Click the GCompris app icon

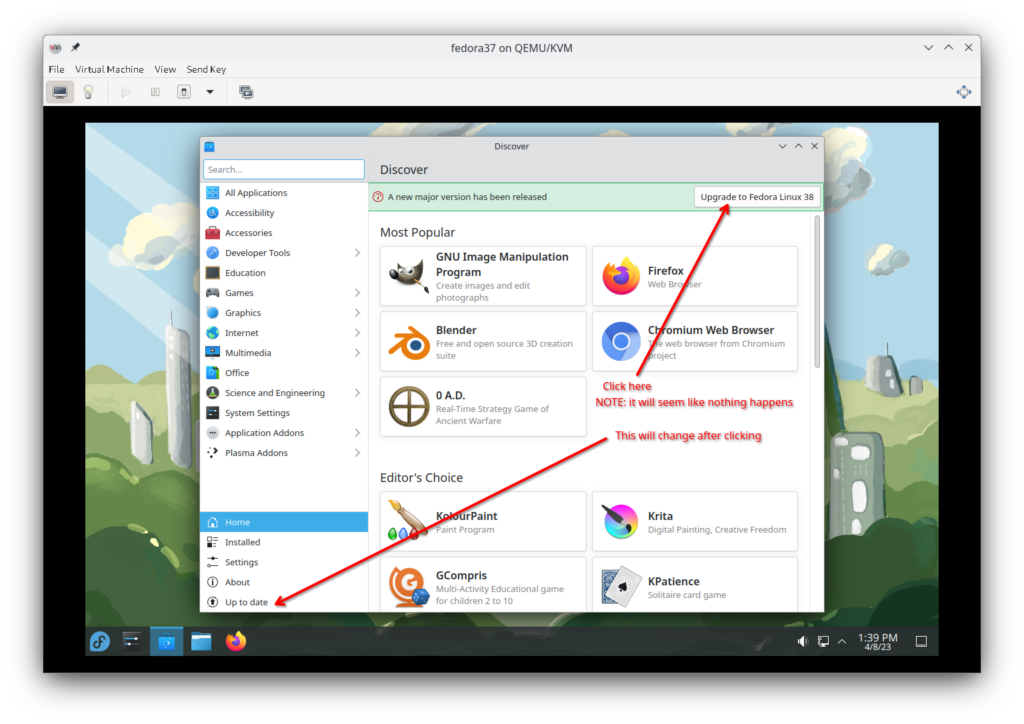click(x=408, y=586)
